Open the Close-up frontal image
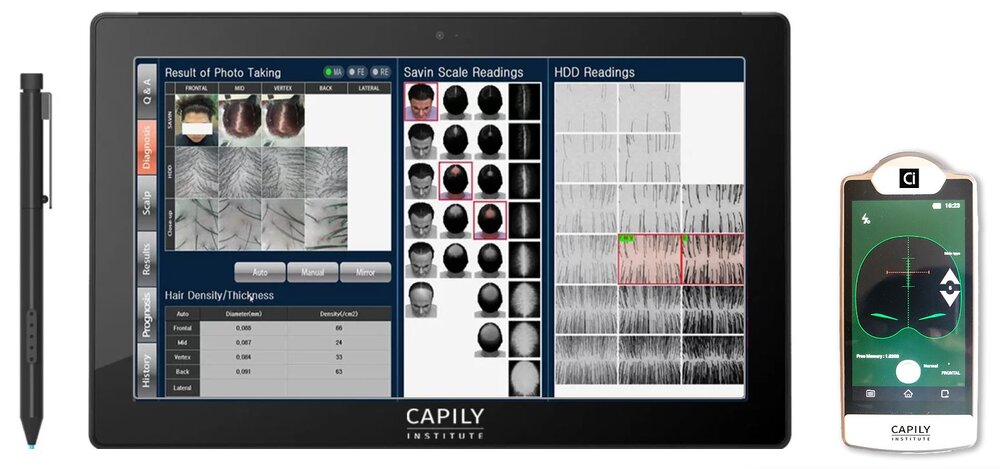The width and height of the screenshot is (1000, 469). click(x=196, y=224)
